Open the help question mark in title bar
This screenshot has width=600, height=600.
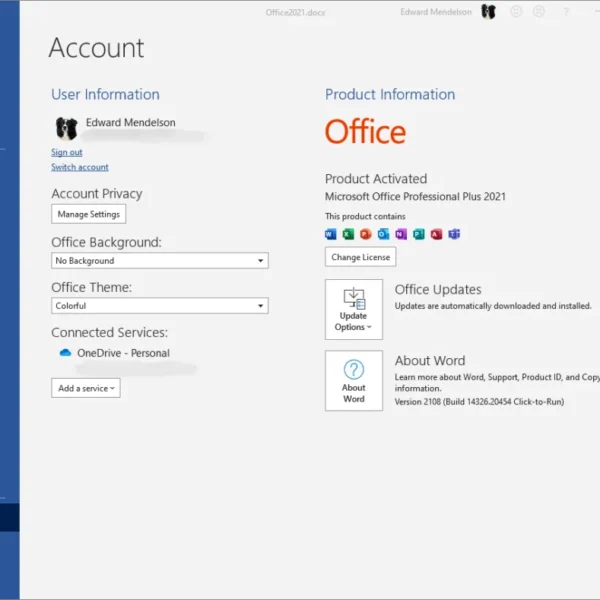click(566, 12)
